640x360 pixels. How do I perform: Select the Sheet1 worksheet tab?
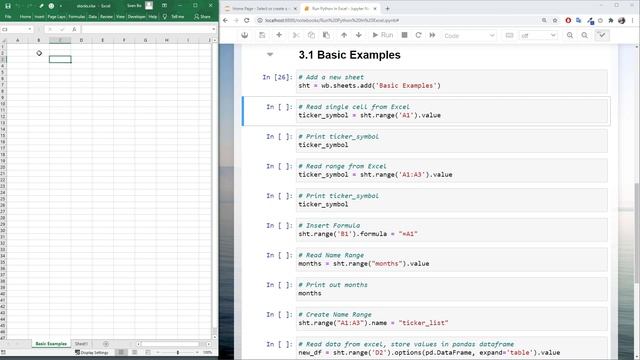[x=81, y=344]
